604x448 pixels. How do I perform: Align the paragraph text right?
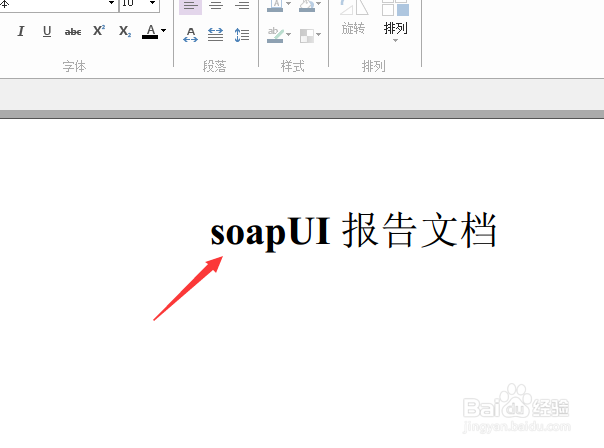coord(242,5)
